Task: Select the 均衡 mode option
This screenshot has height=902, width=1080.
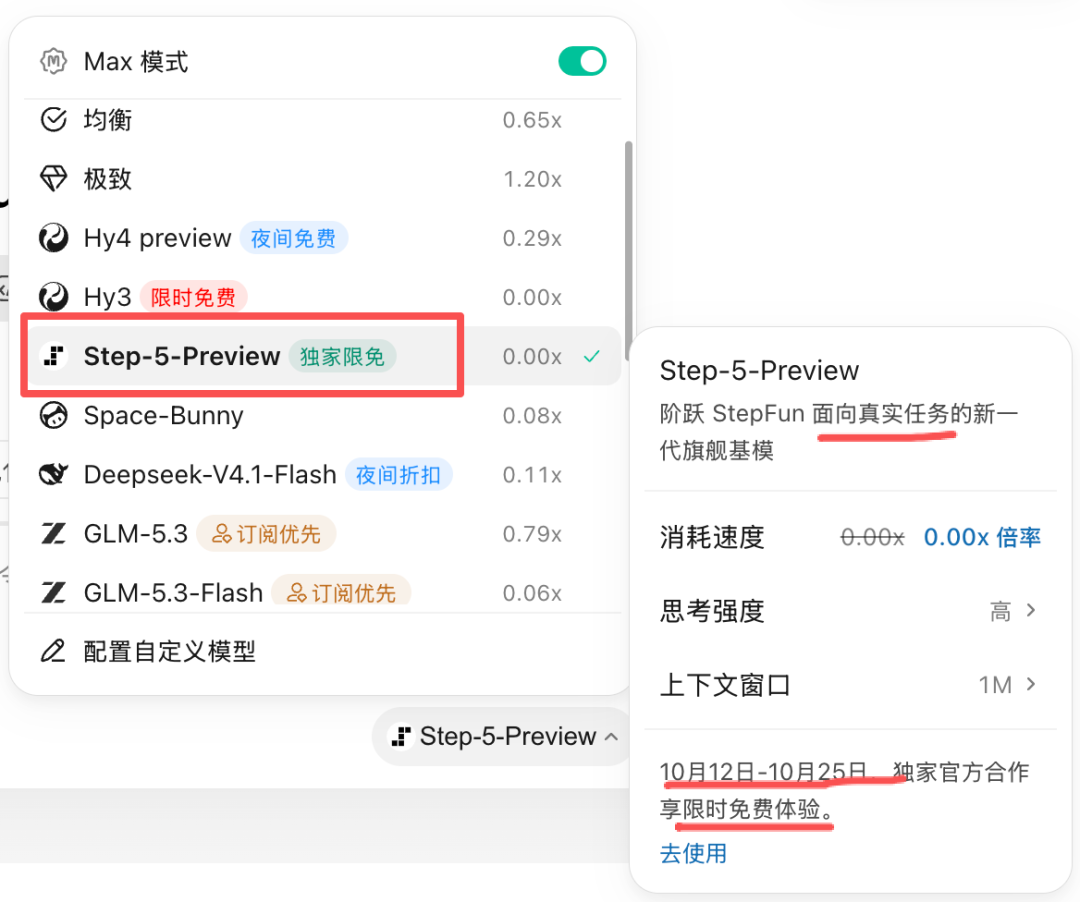Action: [x=322, y=120]
